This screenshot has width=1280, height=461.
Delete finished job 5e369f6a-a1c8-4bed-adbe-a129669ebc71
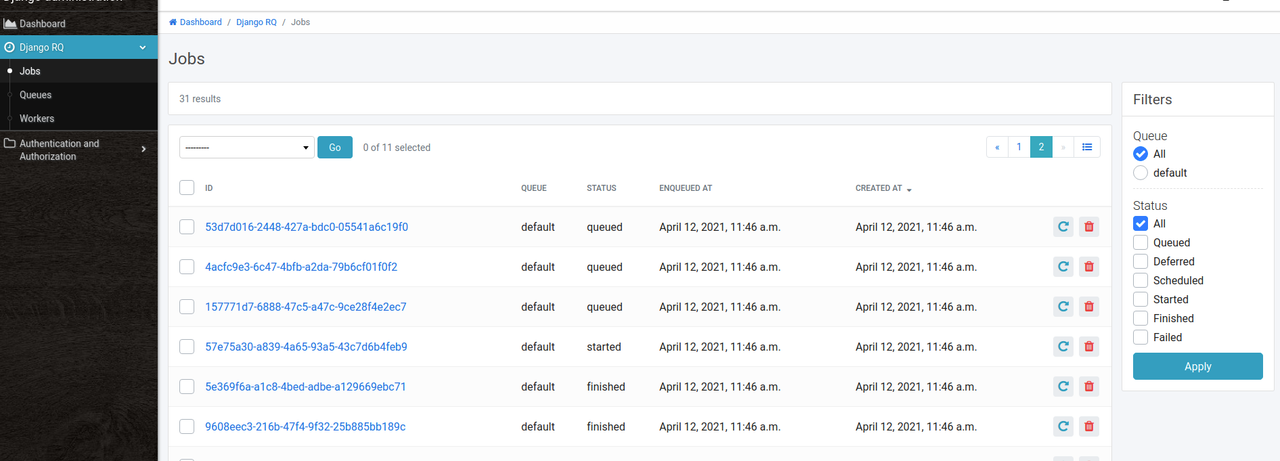pyautogui.click(x=1089, y=387)
